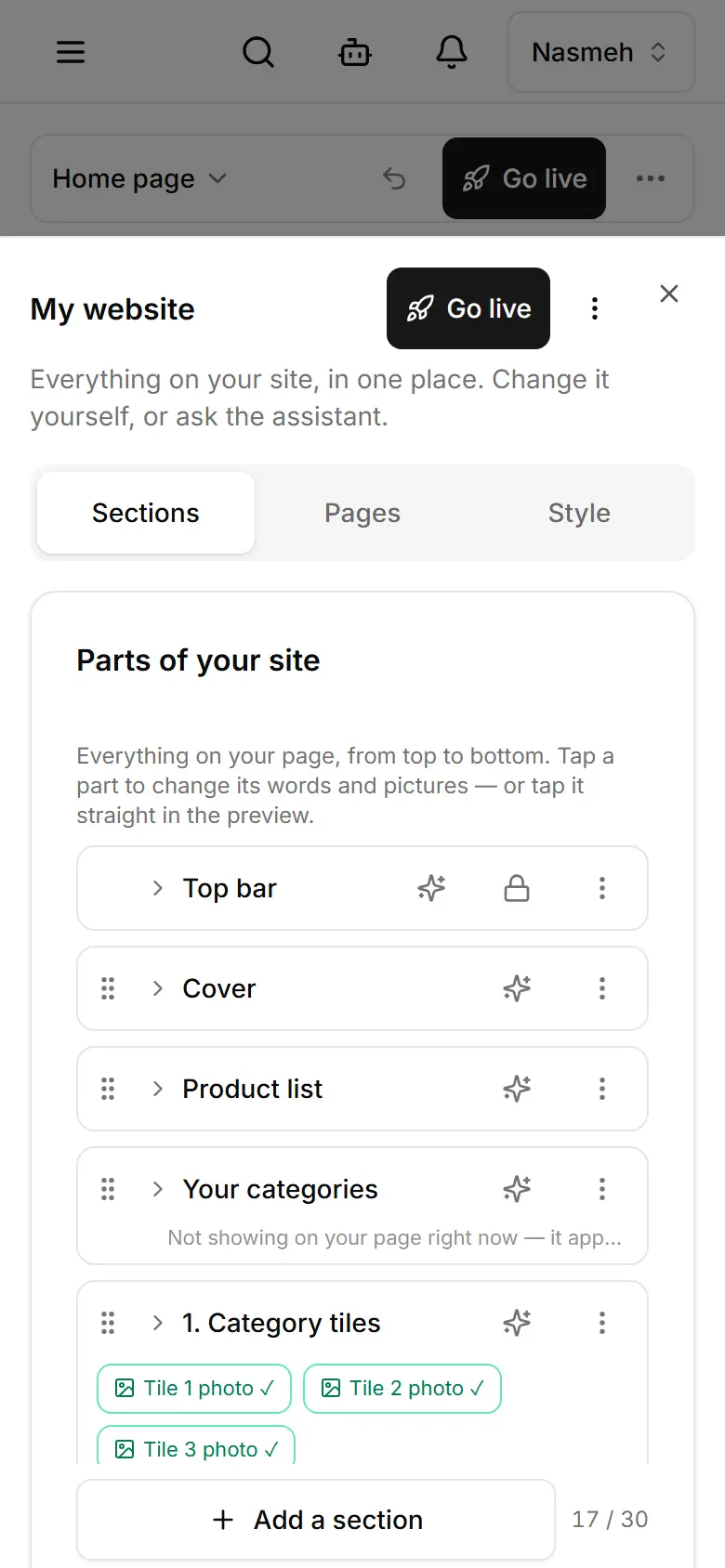Click the 17 / 30 section counter

click(x=610, y=1520)
